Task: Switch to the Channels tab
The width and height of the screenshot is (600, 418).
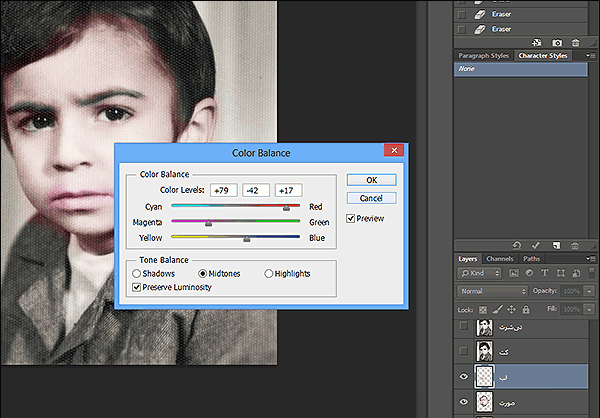Action: (499, 259)
